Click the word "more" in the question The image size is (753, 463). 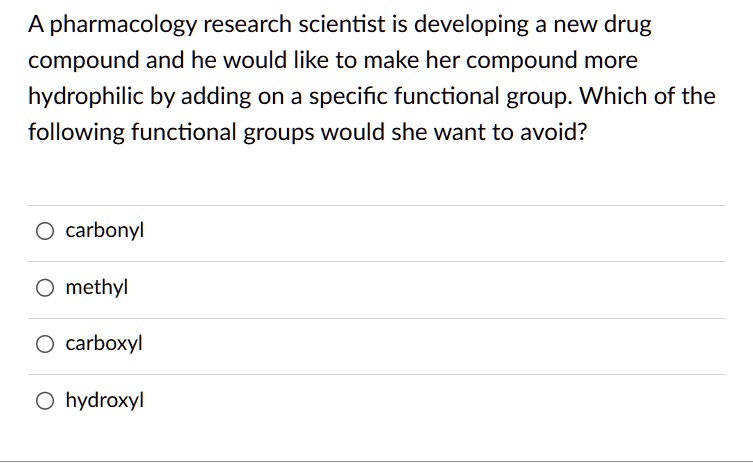click(x=609, y=61)
